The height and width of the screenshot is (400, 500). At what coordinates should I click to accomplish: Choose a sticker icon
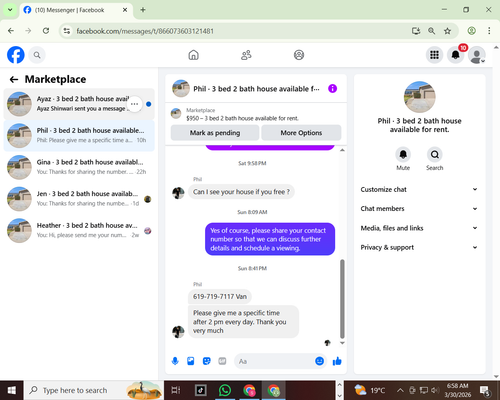click(x=207, y=361)
